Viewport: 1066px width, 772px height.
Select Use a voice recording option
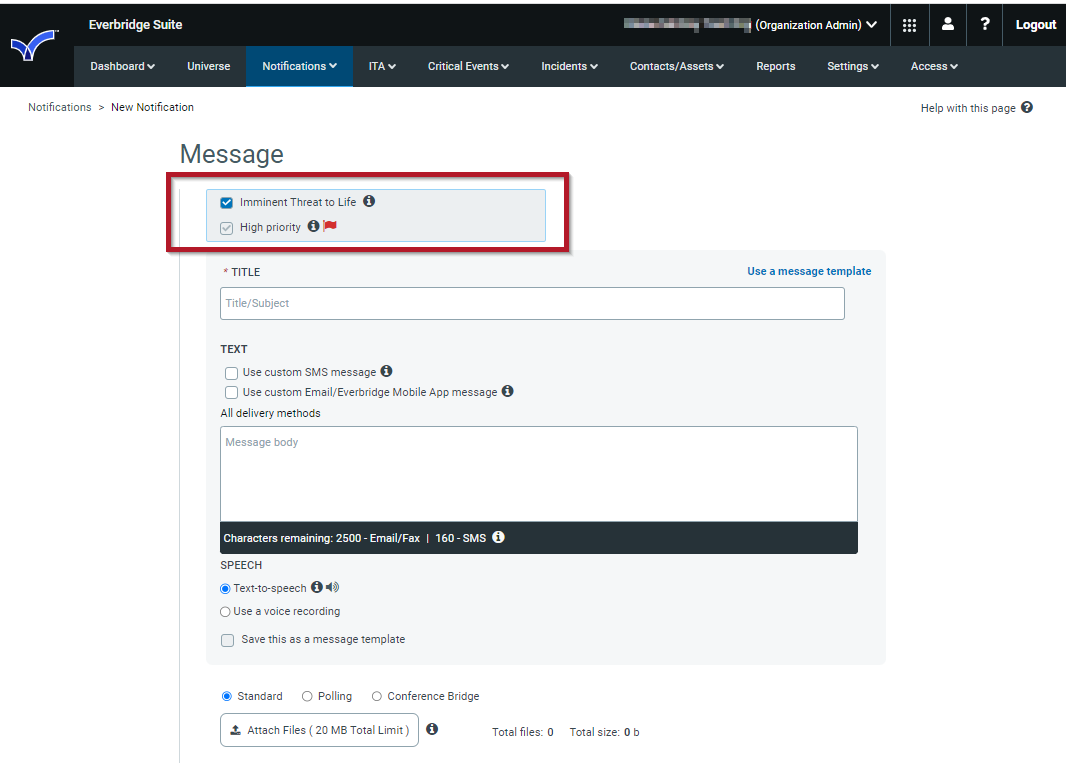225,612
